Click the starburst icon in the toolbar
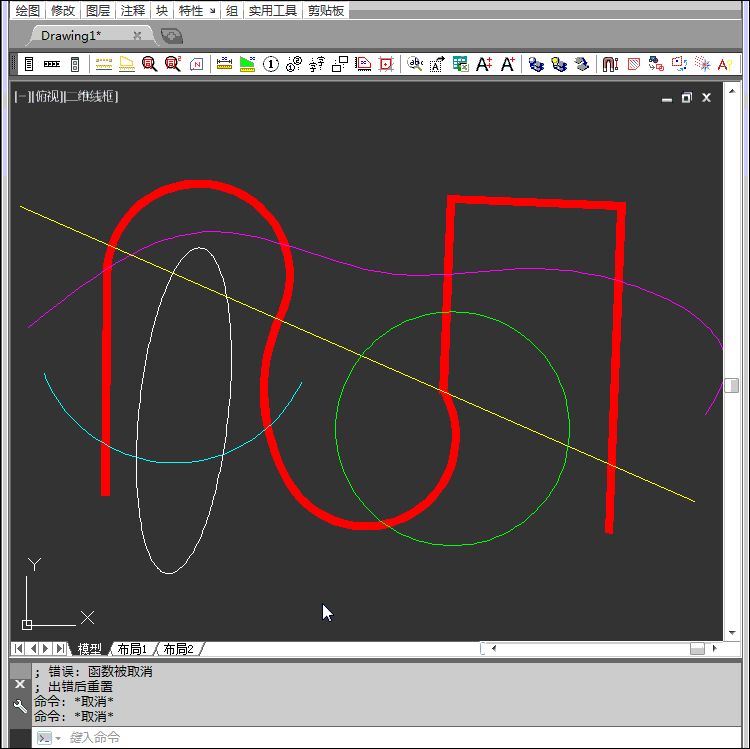The height and width of the screenshot is (749, 750). pyautogui.click(x=703, y=64)
